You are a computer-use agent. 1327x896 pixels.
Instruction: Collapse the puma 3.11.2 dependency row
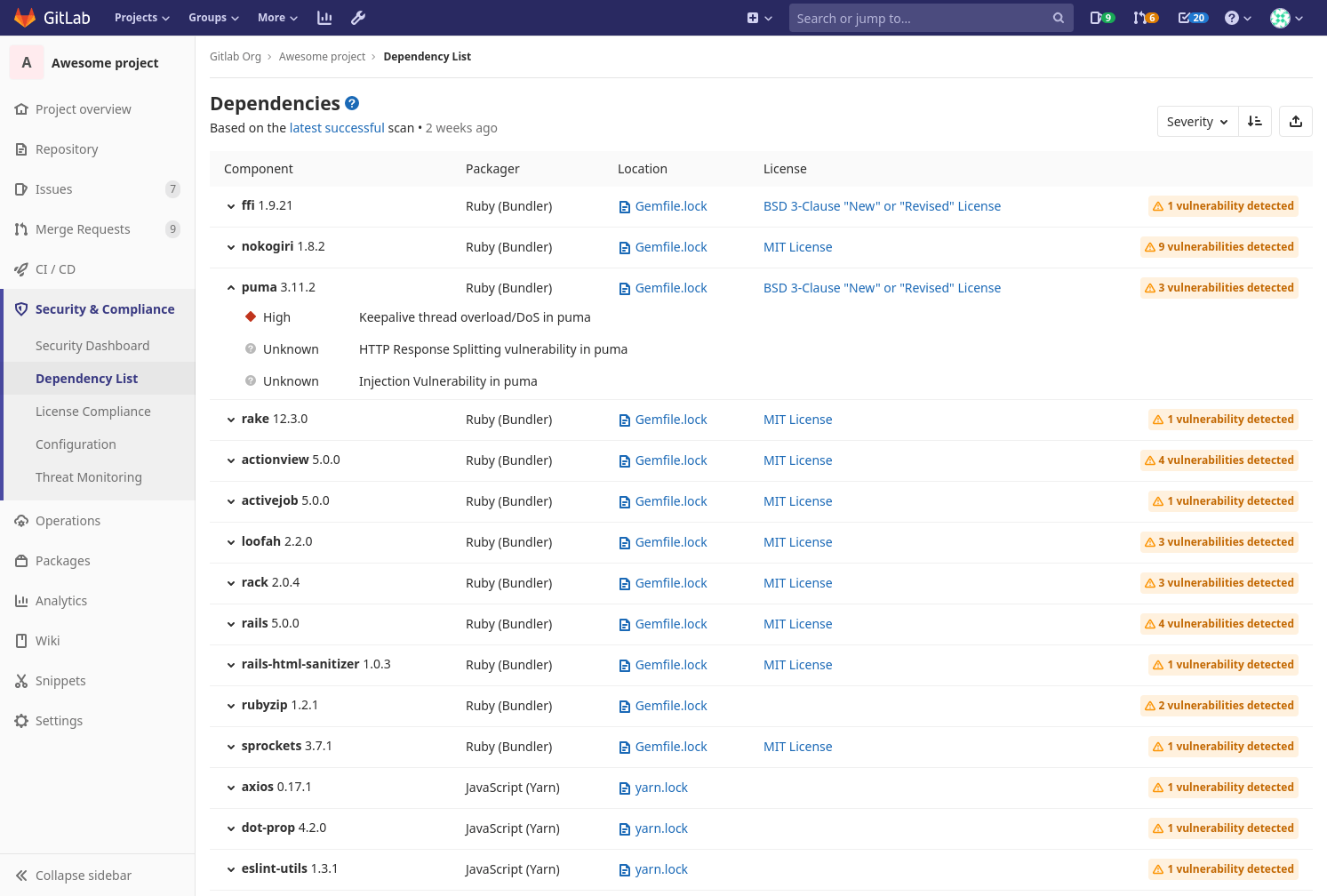230,287
